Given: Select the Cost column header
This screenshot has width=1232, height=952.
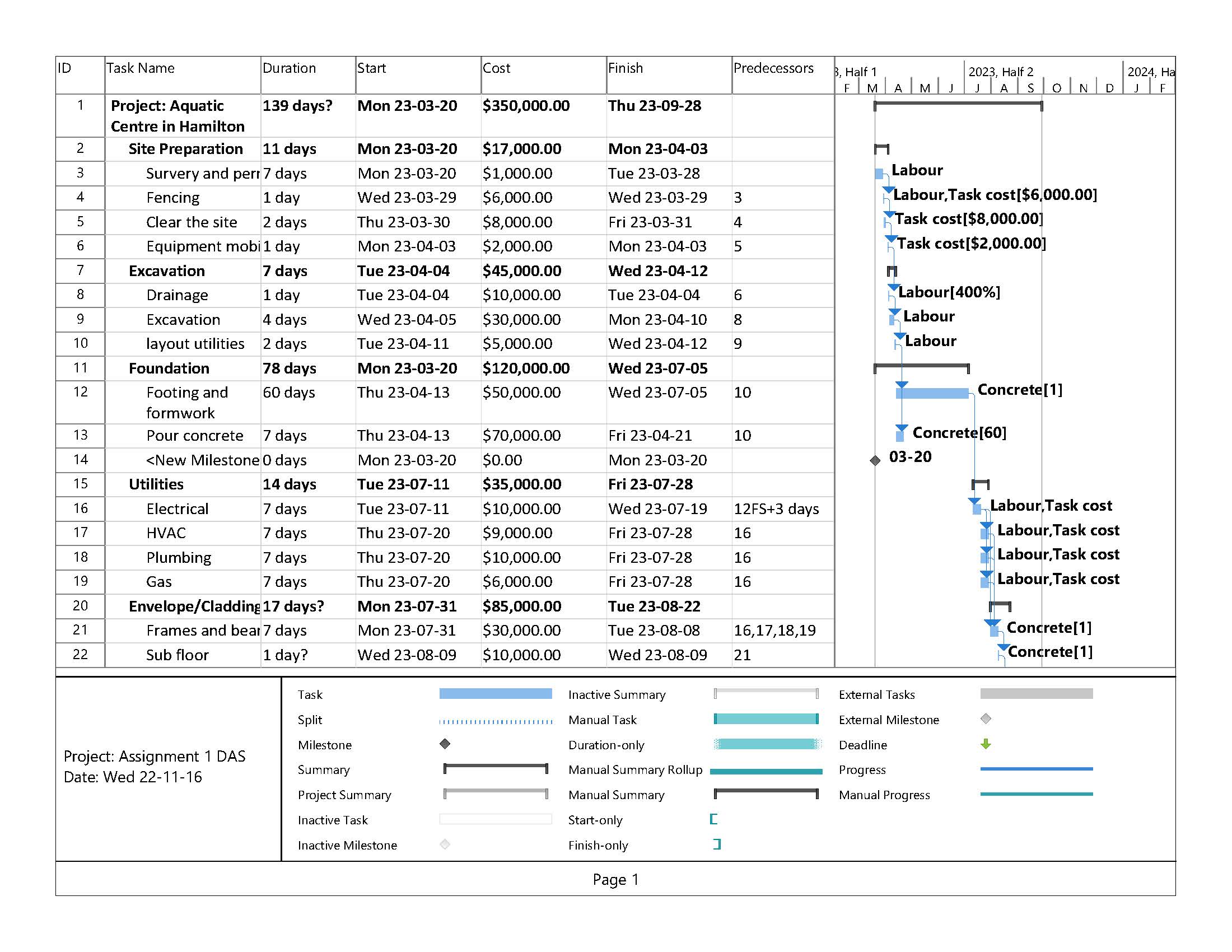Looking at the screenshot, I should (496, 68).
